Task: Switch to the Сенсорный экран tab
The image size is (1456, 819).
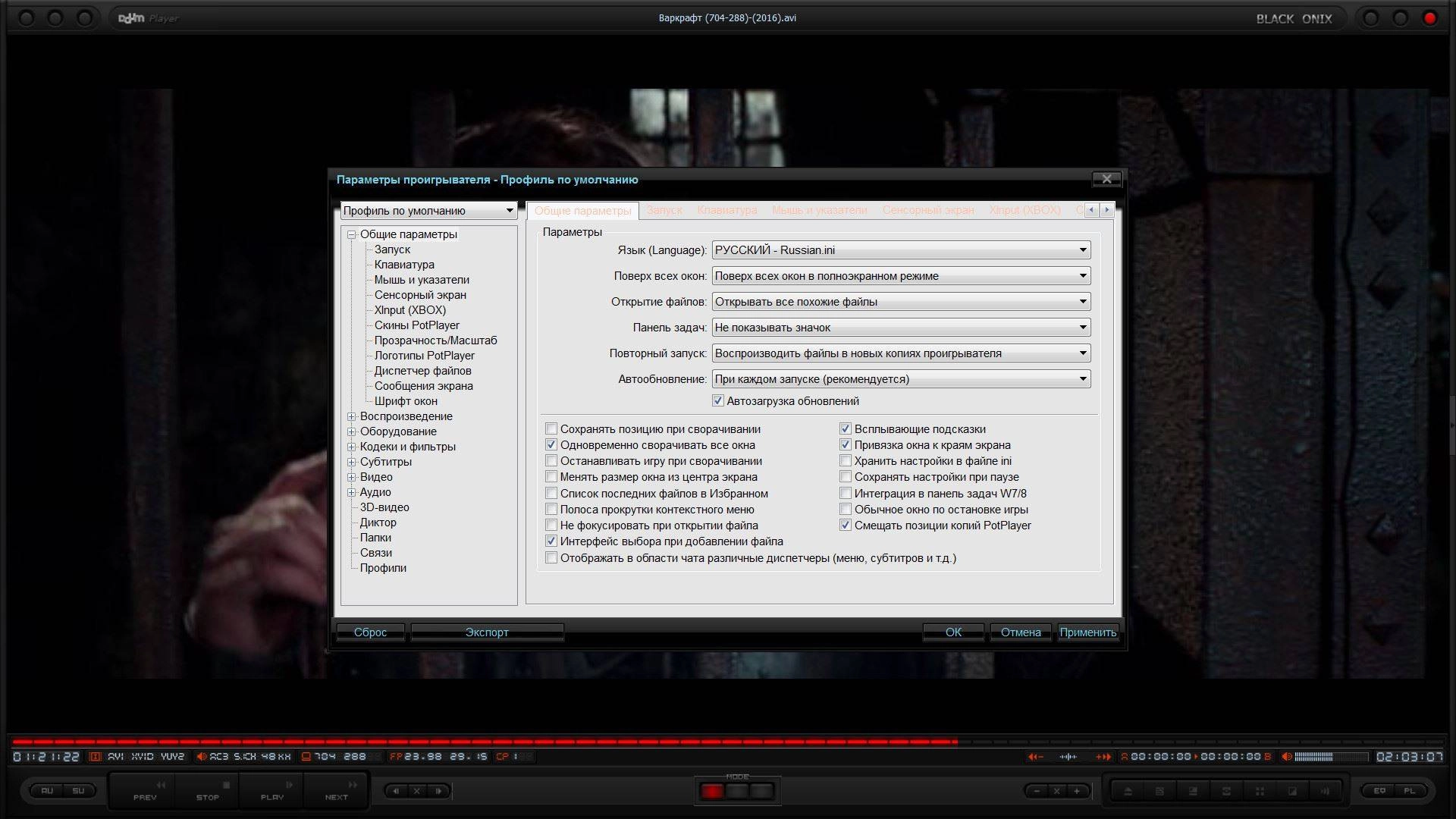Action: 928,210
